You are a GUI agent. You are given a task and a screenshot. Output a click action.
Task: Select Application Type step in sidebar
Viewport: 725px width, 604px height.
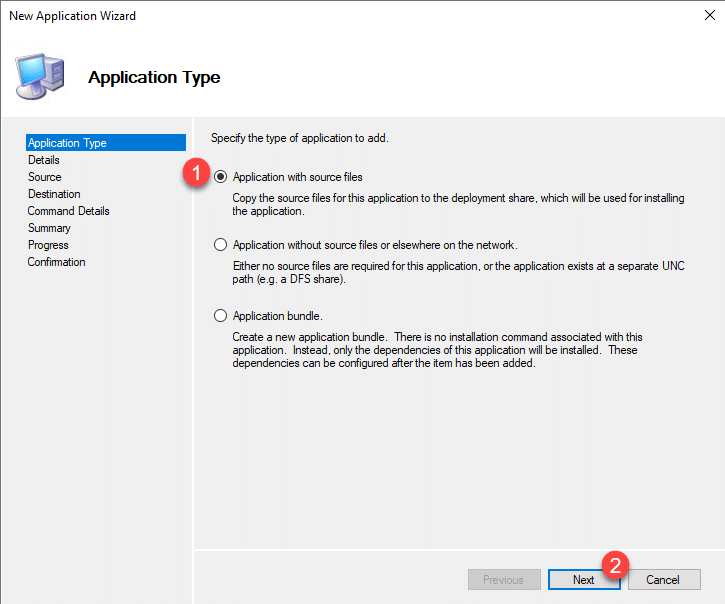point(67,143)
